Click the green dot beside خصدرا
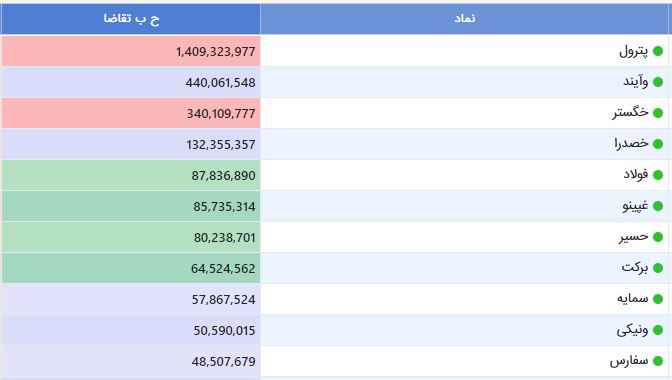Image resolution: width=672 pixels, height=380 pixels. [658, 144]
